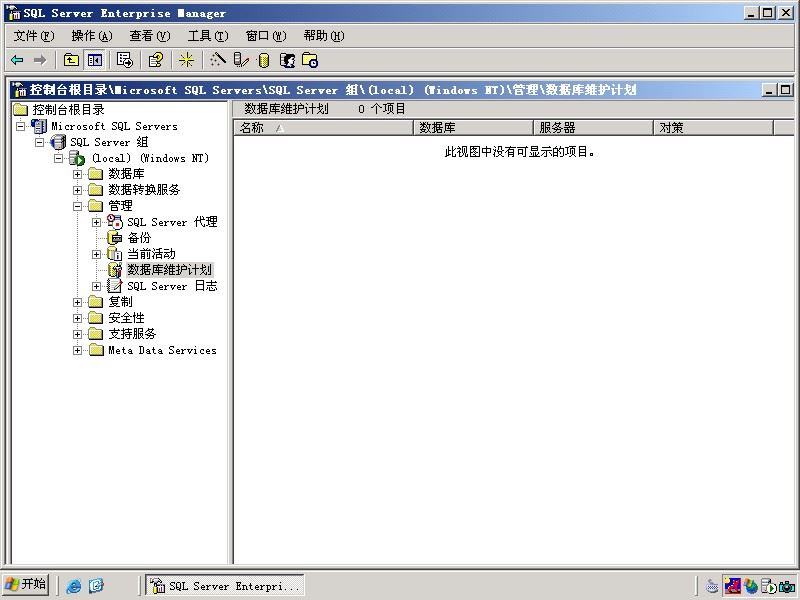Select the 数据库 folder label
Viewport: 800px width, 600px height.
tap(126, 174)
